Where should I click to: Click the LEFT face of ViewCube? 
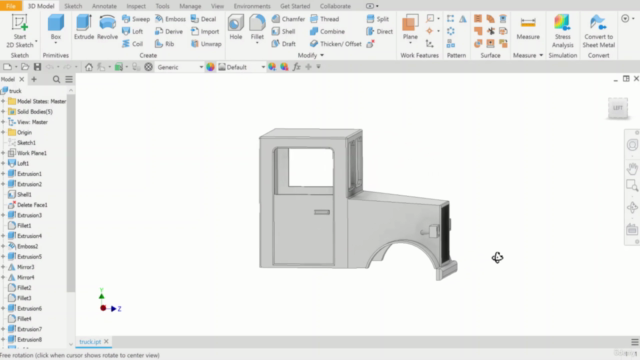618,108
